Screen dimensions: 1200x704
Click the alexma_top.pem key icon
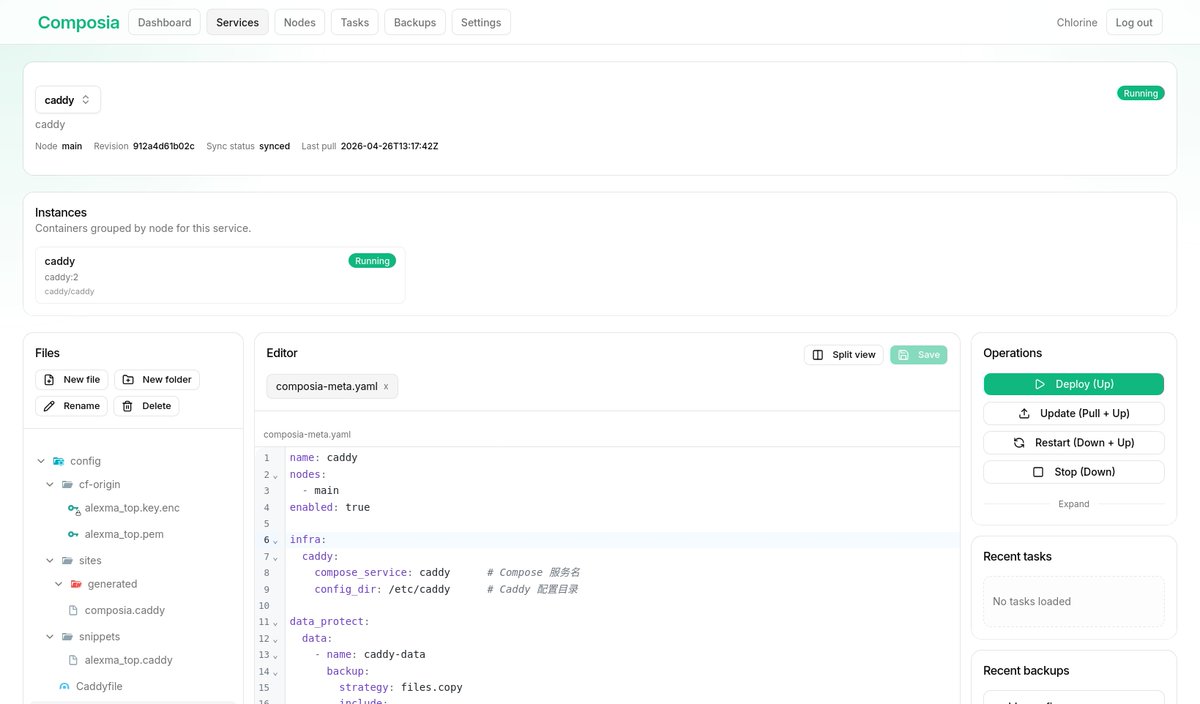pos(73,535)
